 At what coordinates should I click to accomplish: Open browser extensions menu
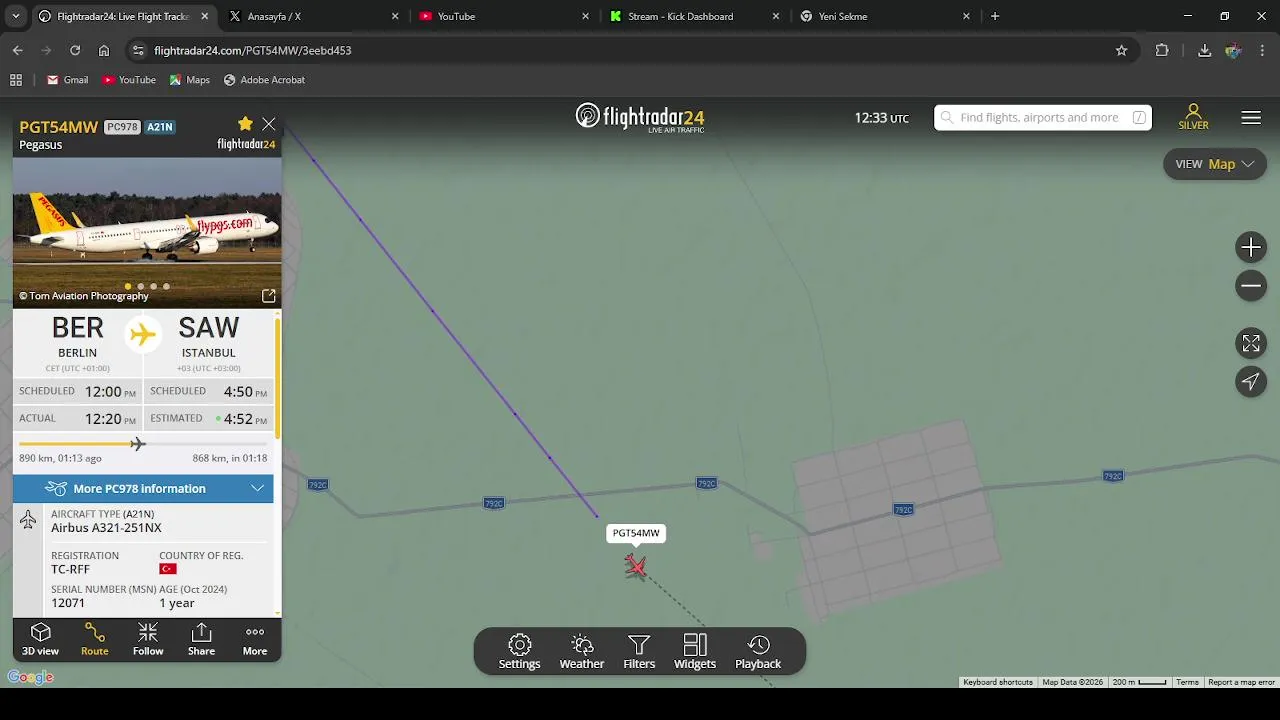click(1162, 50)
